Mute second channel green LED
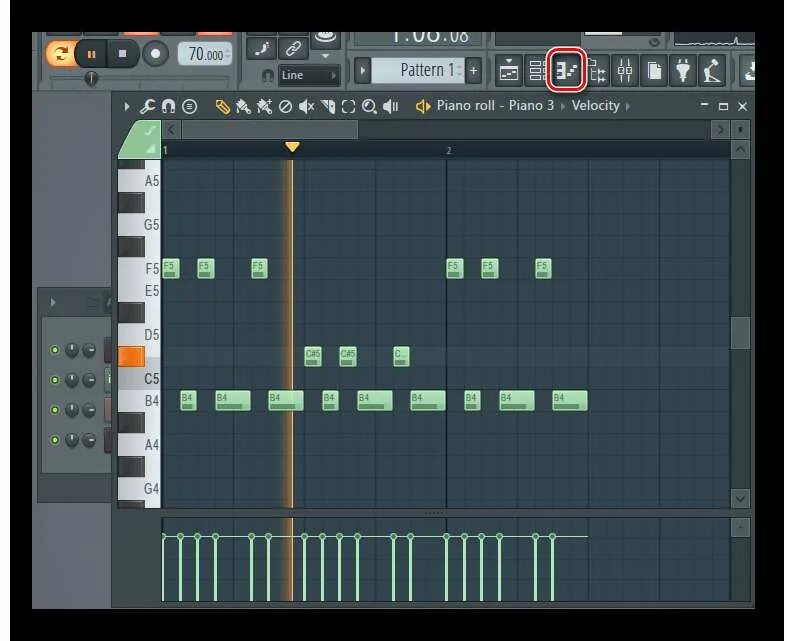 (55, 380)
